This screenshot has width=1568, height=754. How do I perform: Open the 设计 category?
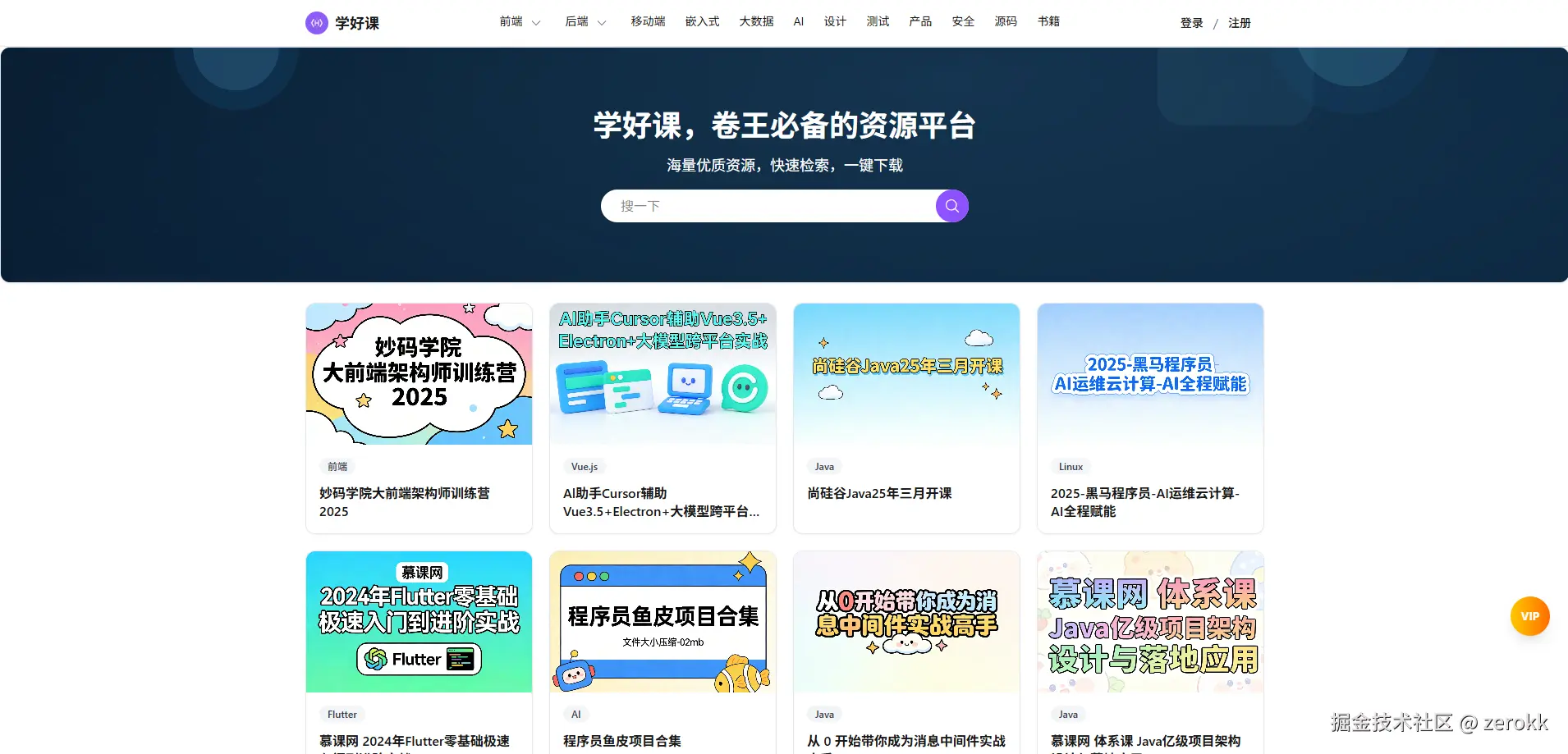click(836, 21)
